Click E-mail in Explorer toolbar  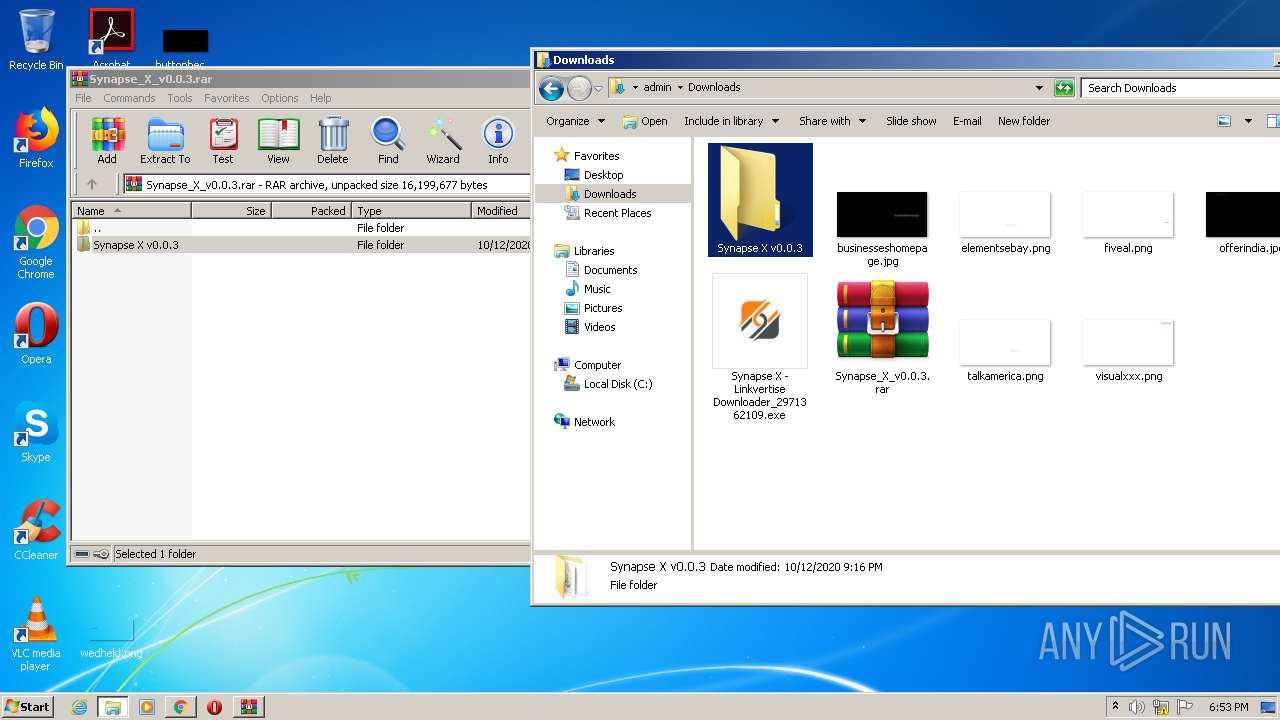(967, 121)
